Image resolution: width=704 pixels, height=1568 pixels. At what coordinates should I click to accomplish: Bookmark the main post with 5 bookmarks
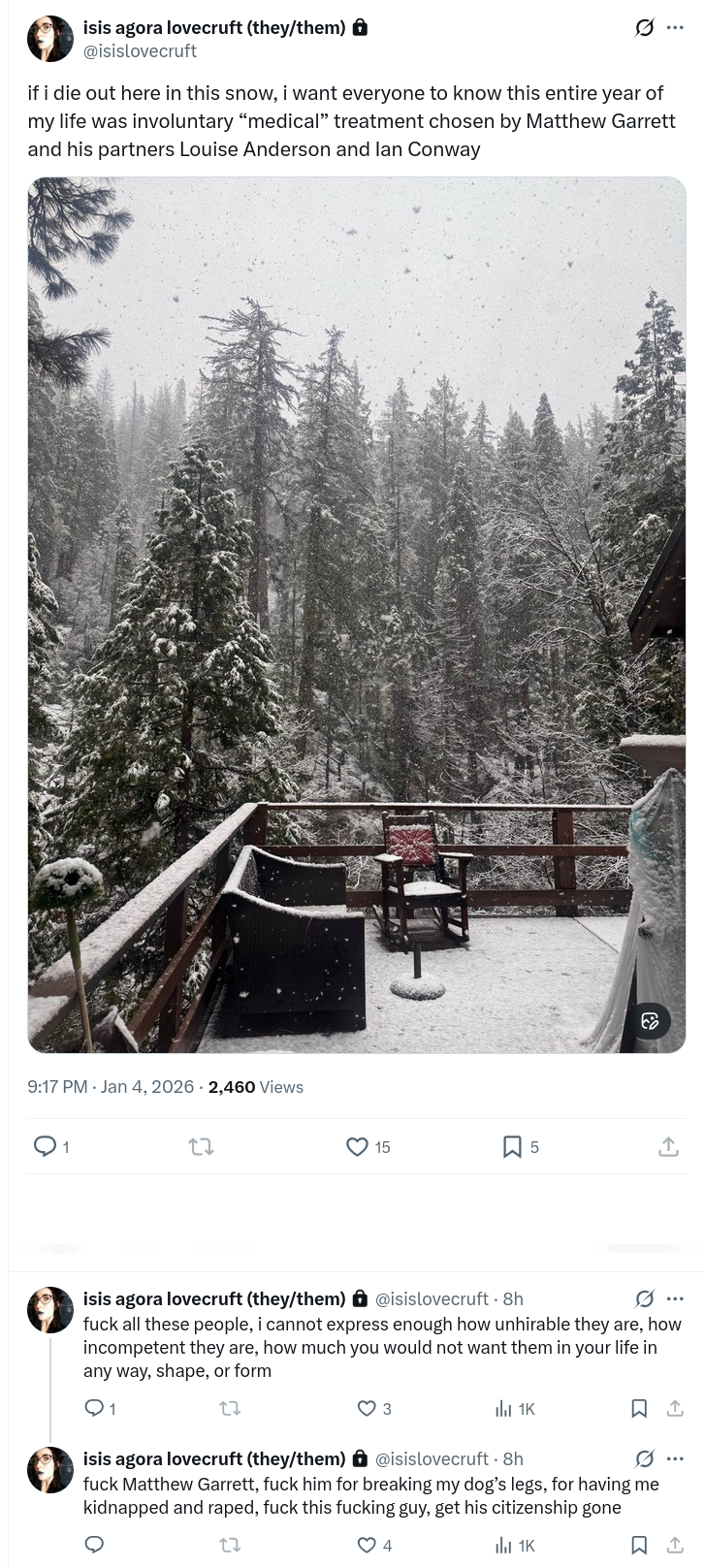click(512, 1147)
